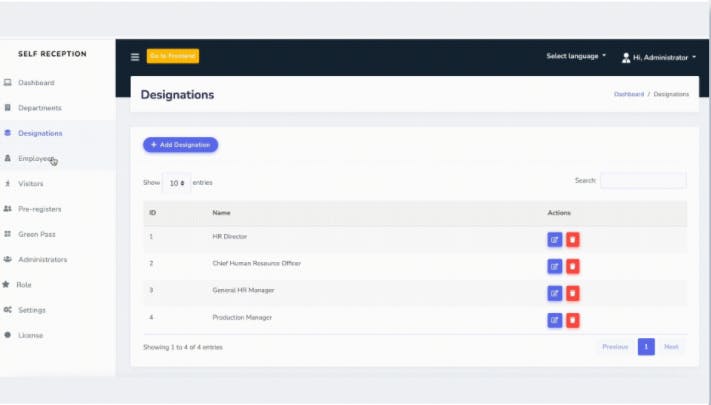Open the Select language dropdown
This screenshot has height=405, width=711.
pyautogui.click(x=576, y=56)
